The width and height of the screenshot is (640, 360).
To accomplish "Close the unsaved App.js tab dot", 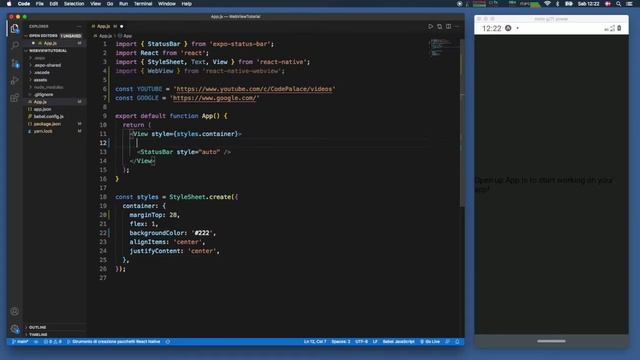I will click(x=122, y=27).
